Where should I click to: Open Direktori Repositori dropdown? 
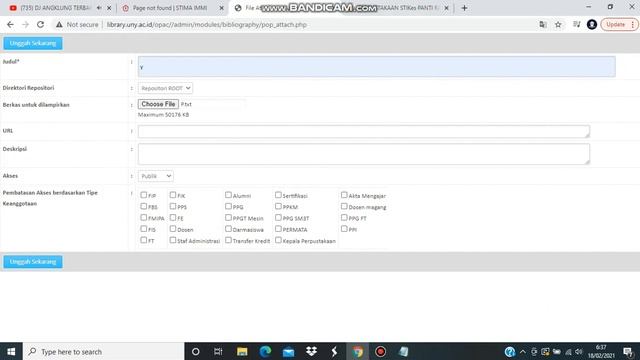[x=165, y=88]
